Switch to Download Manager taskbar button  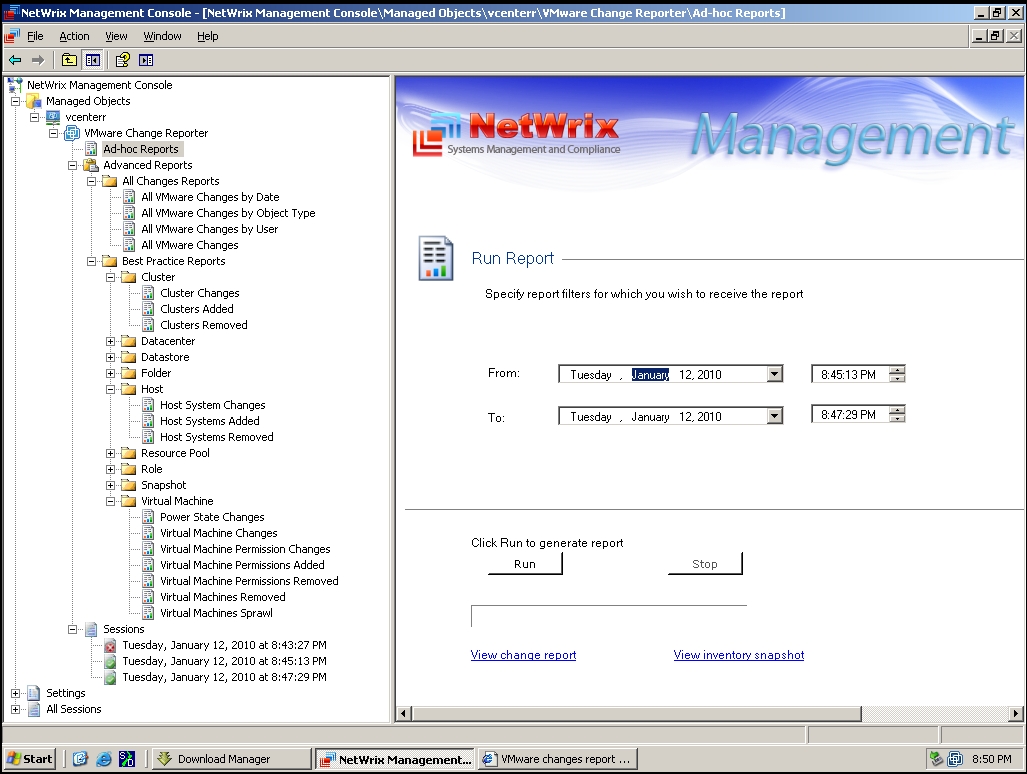point(232,759)
